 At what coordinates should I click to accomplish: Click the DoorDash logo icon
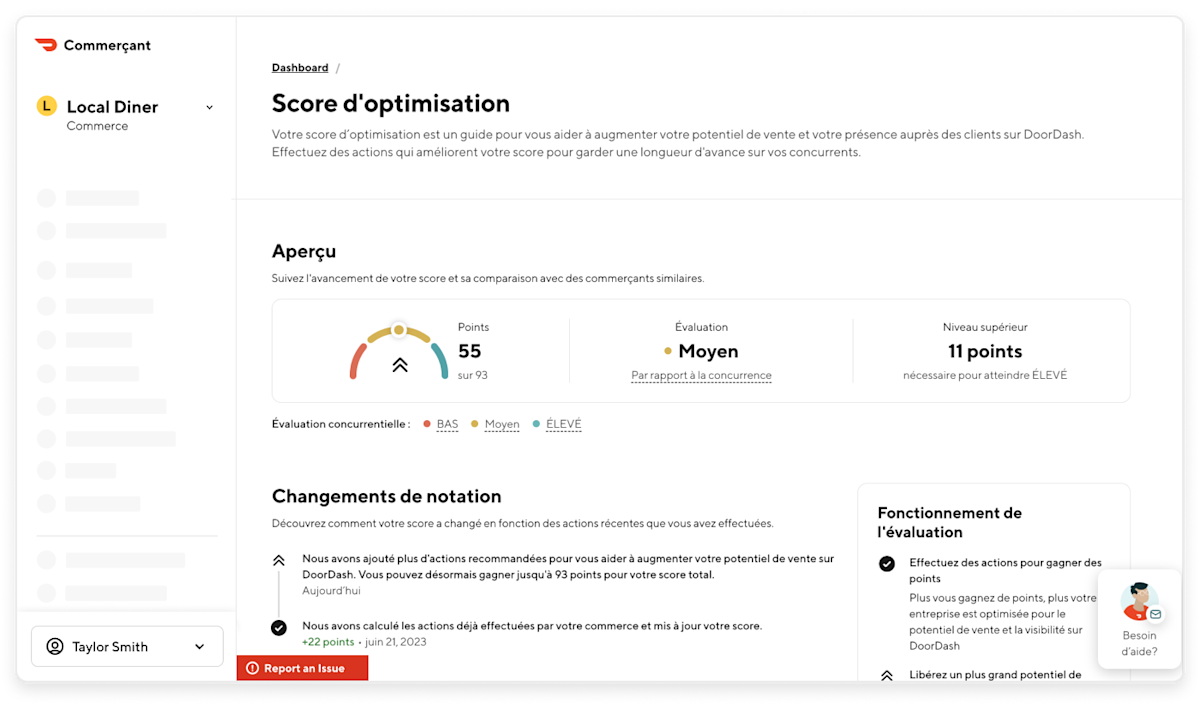pyautogui.click(x=46, y=45)
